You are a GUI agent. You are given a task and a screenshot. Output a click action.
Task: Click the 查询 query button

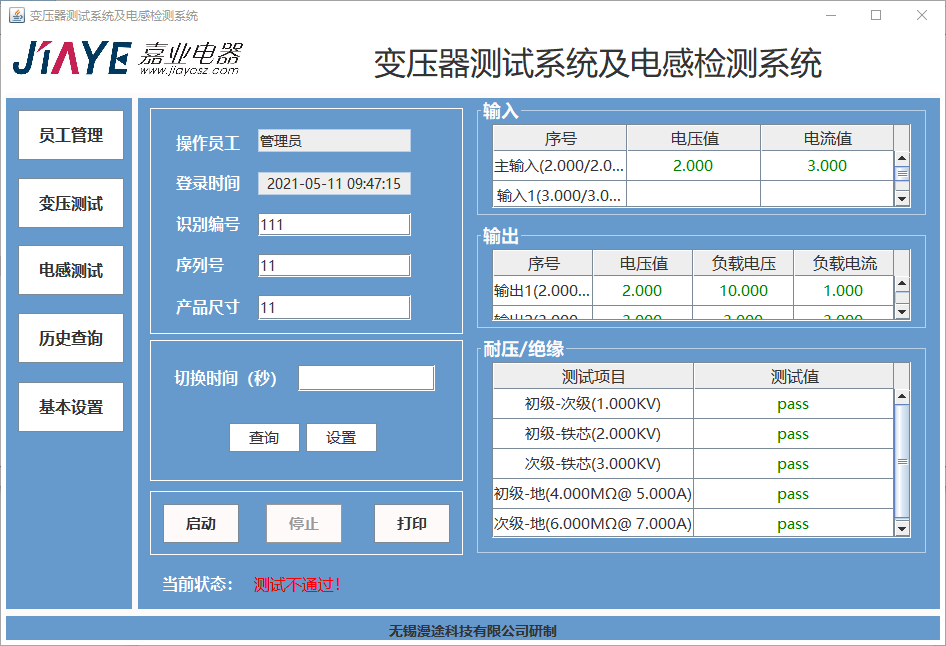[264, 438]
